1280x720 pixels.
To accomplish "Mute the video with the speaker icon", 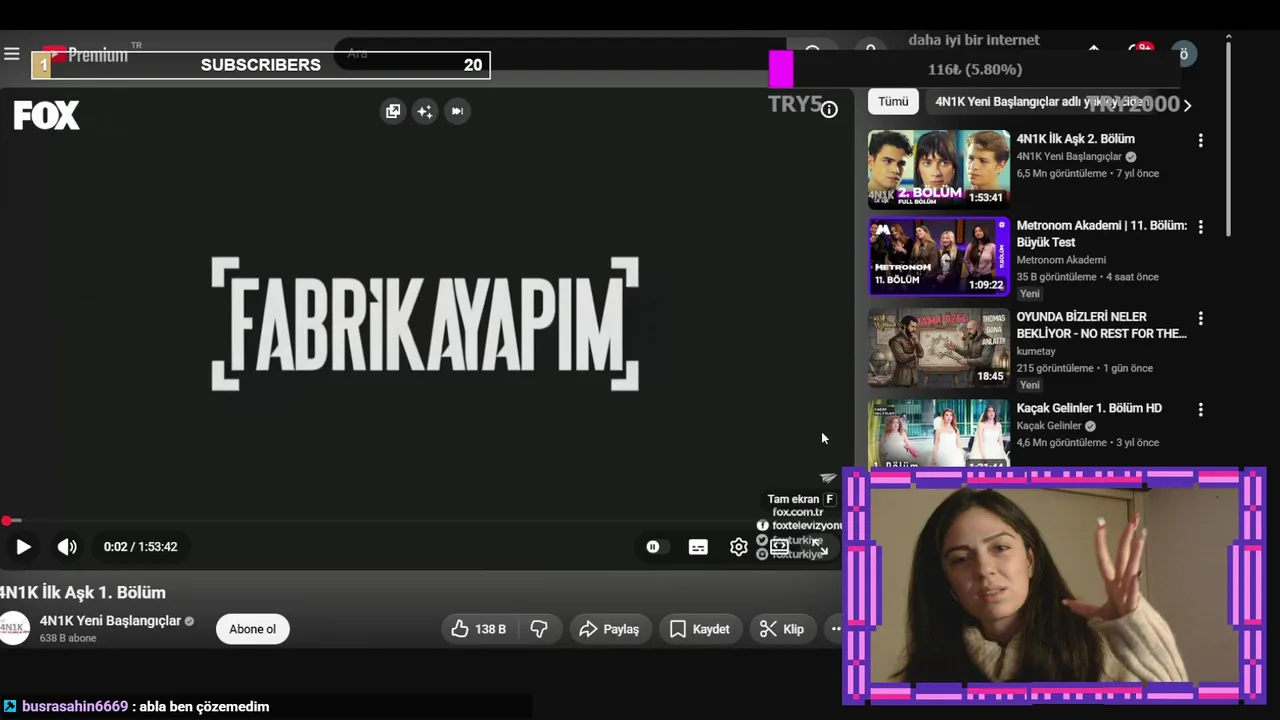I will [67, 547].
